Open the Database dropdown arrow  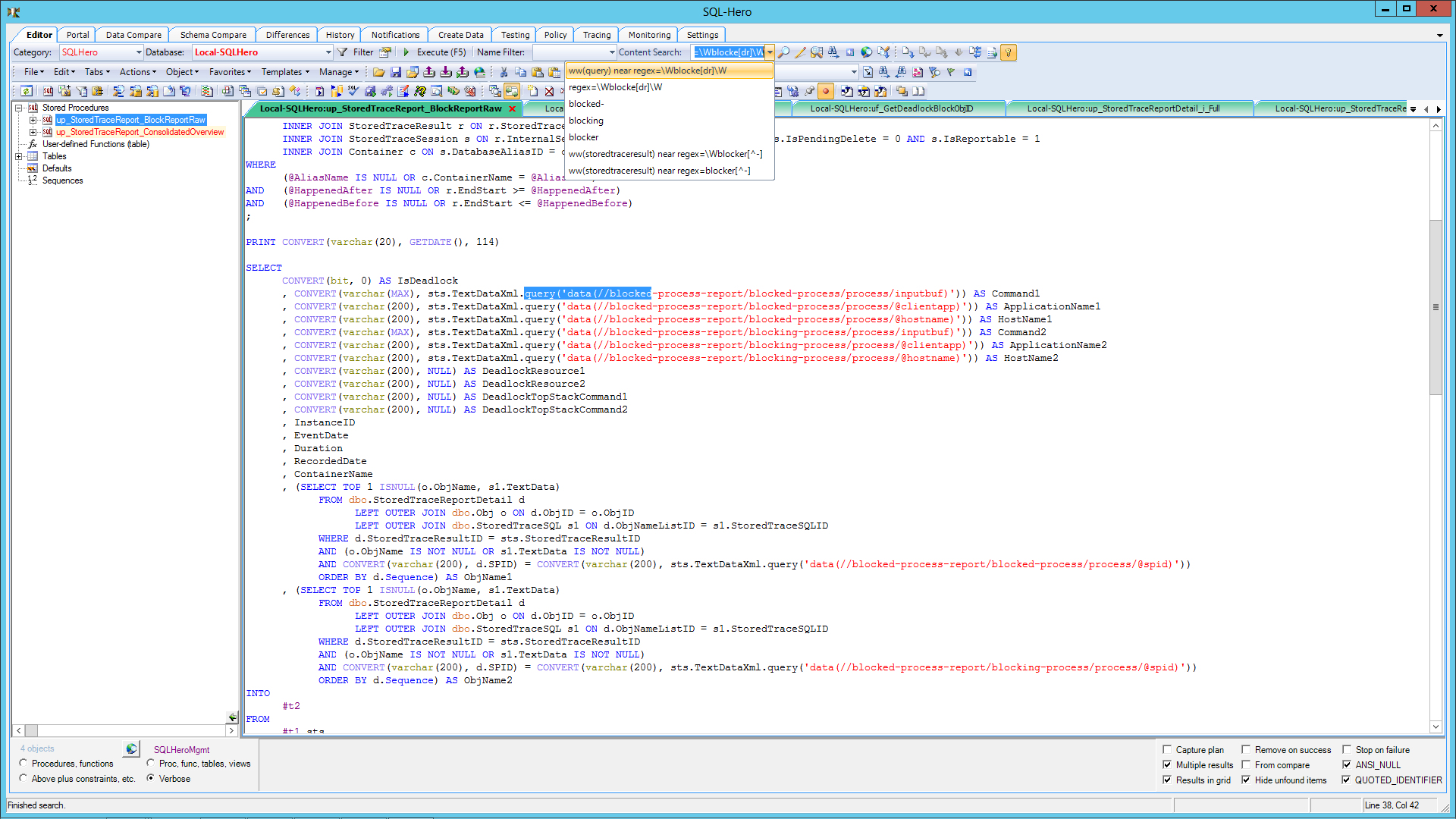pos(328,52)
